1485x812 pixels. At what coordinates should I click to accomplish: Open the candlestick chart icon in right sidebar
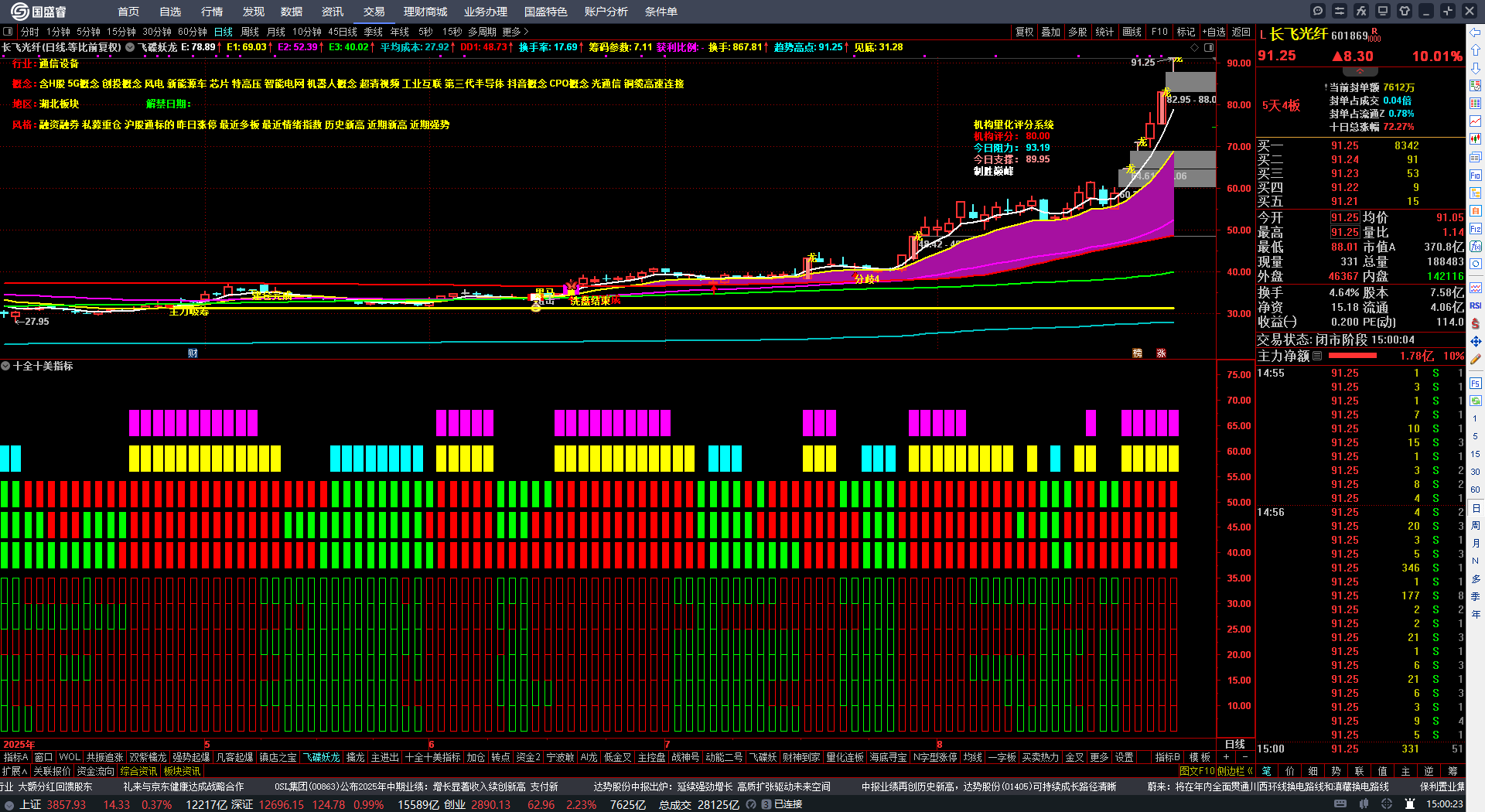(1476, 138)
